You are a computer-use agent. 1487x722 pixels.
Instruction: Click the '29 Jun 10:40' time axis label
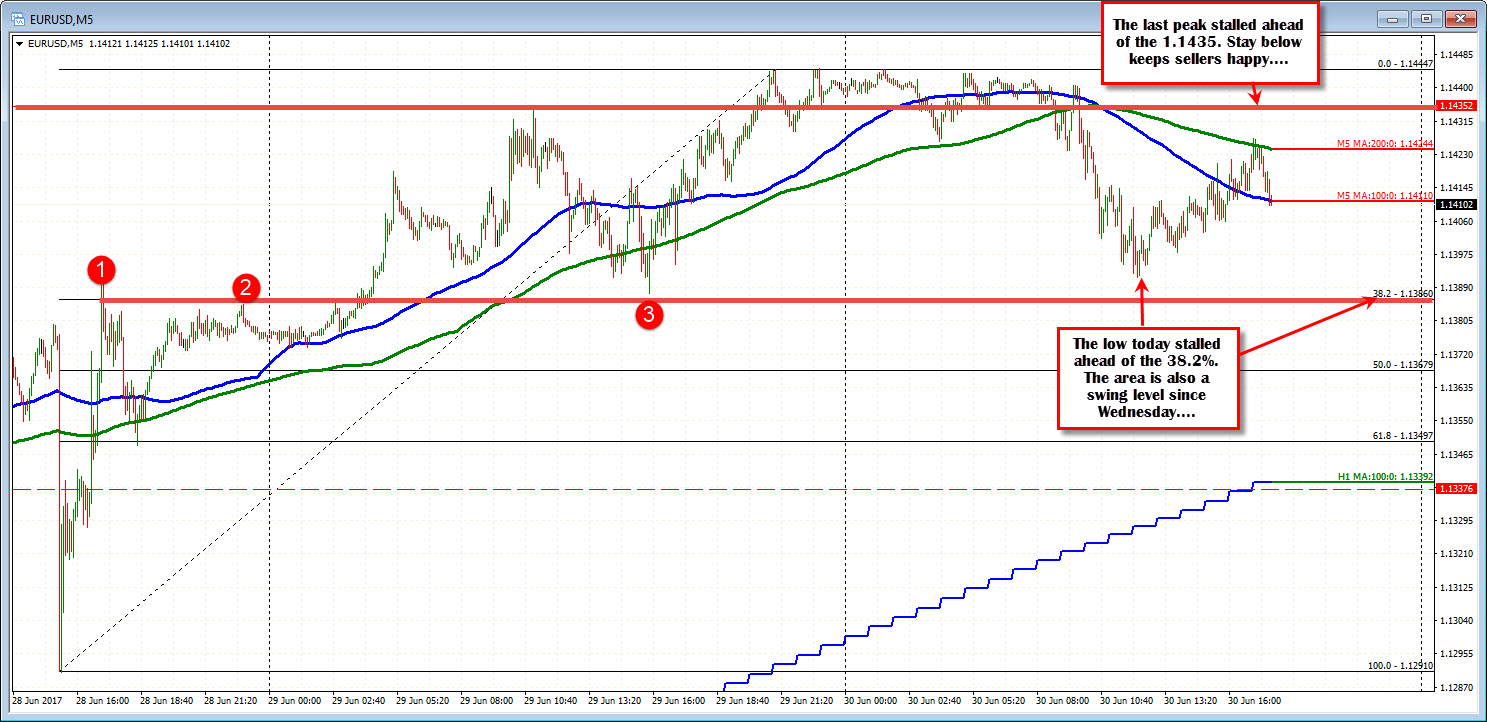(x=550, y=701)
